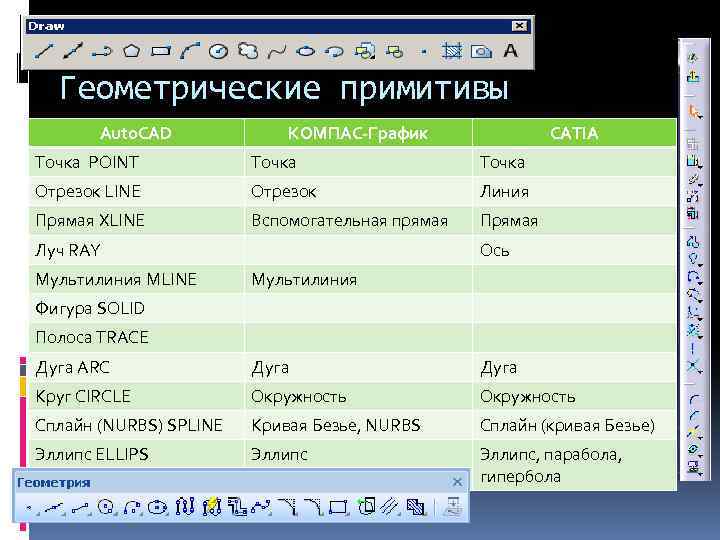Click the Exit Workbench icon in CATIA toolbar
Viewport: 720px width, 540px height.
tap(693, 76)
